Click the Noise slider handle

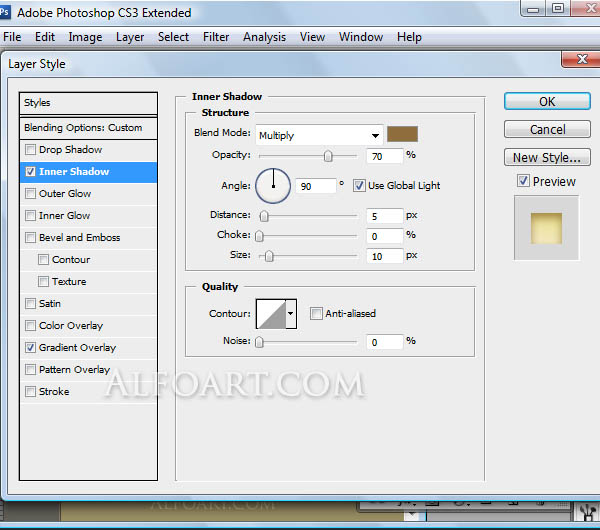(259, 342)
